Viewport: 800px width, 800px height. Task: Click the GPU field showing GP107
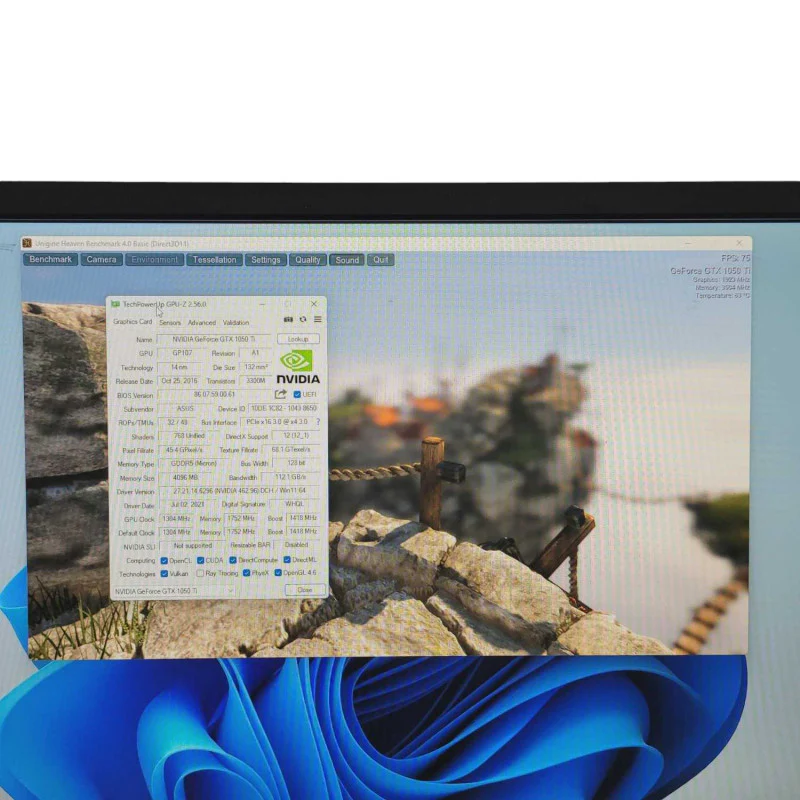(x=182, y=353)
